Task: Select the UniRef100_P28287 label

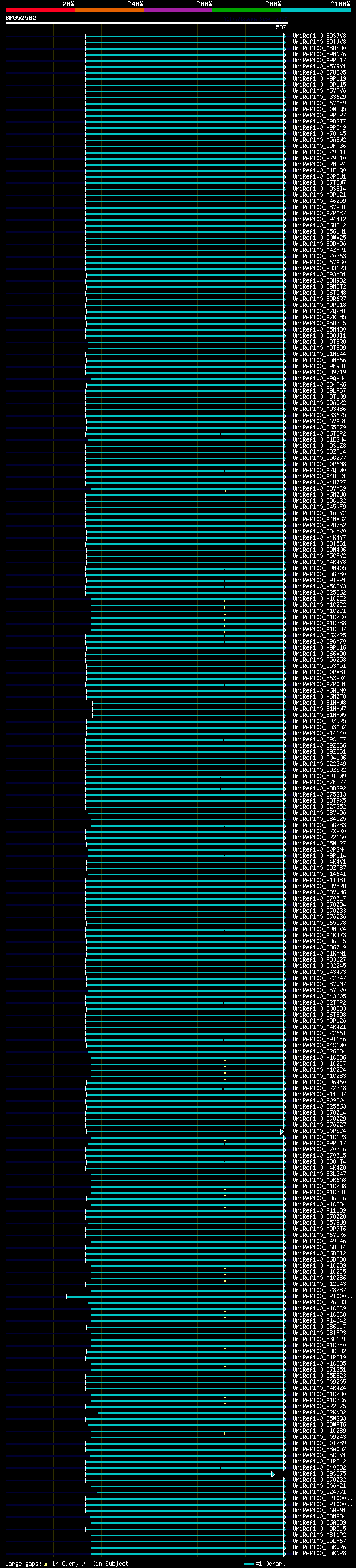Action: coord(319,1290)
